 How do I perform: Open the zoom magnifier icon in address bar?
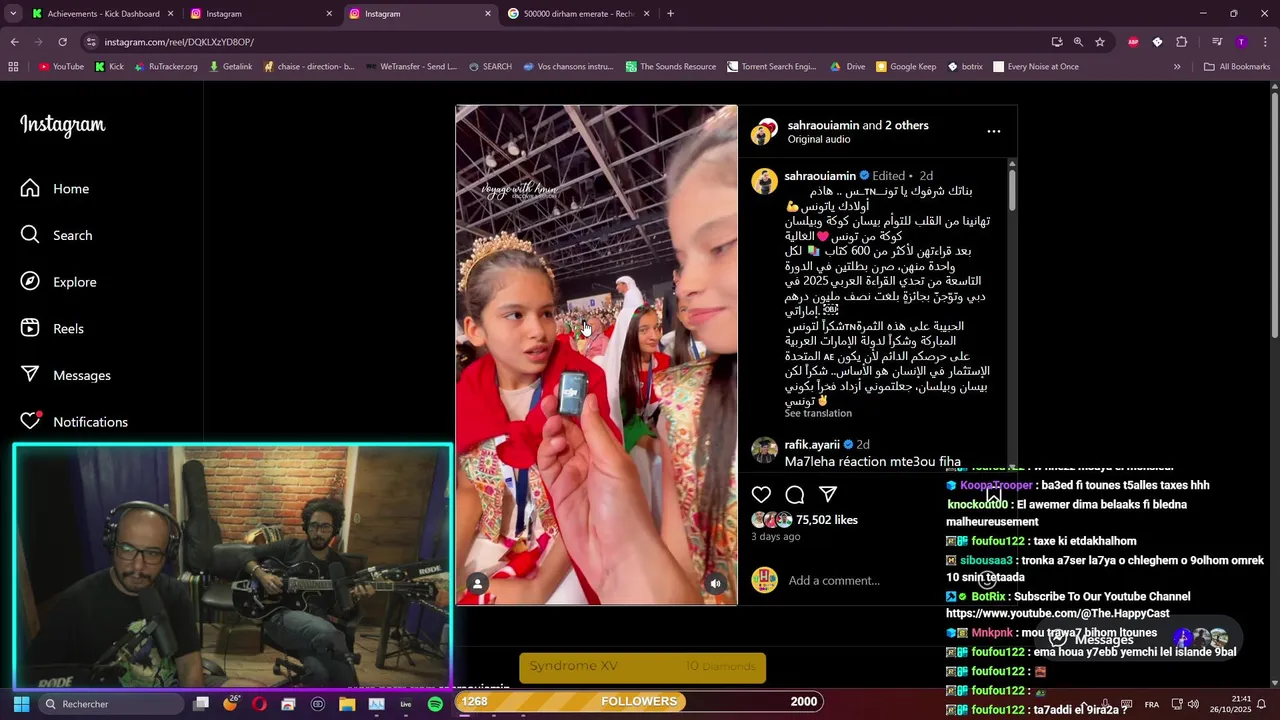pos(1078,42)
